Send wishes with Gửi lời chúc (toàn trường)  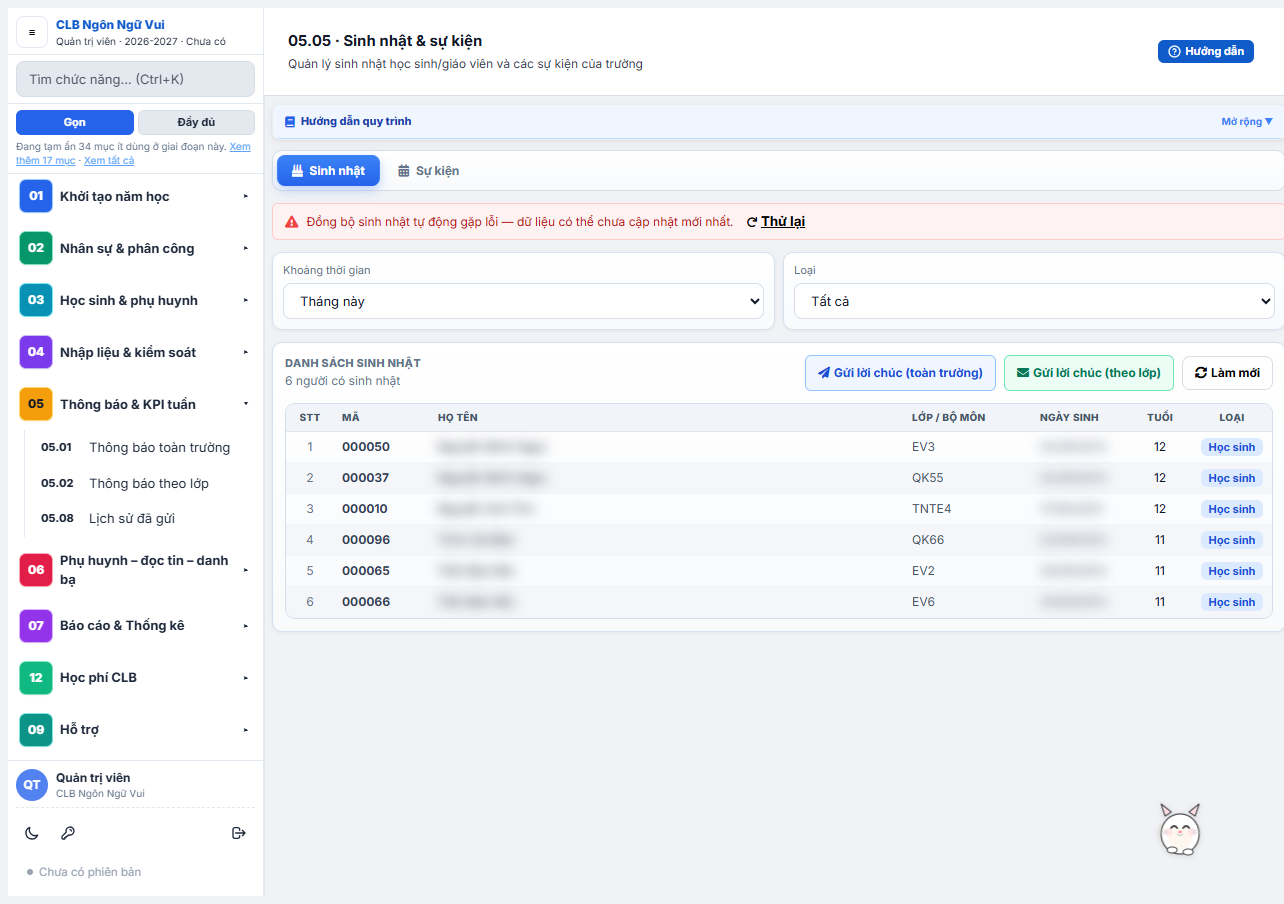pyautogui.click(x=900, y=373)
